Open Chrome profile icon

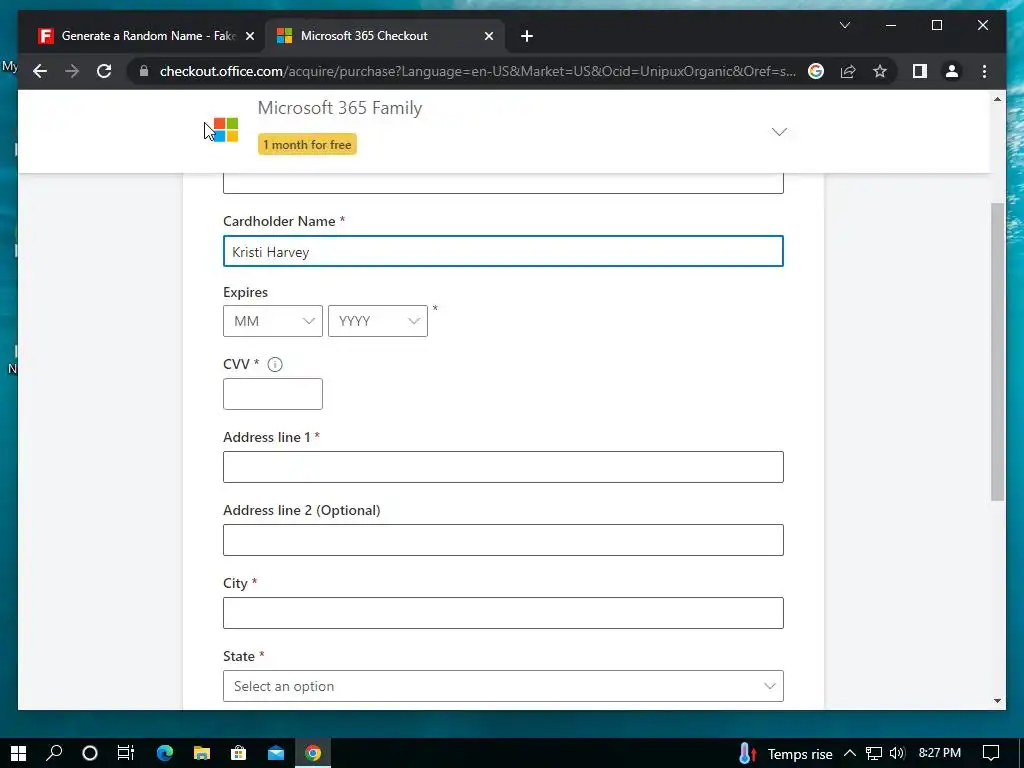[952, 71]
